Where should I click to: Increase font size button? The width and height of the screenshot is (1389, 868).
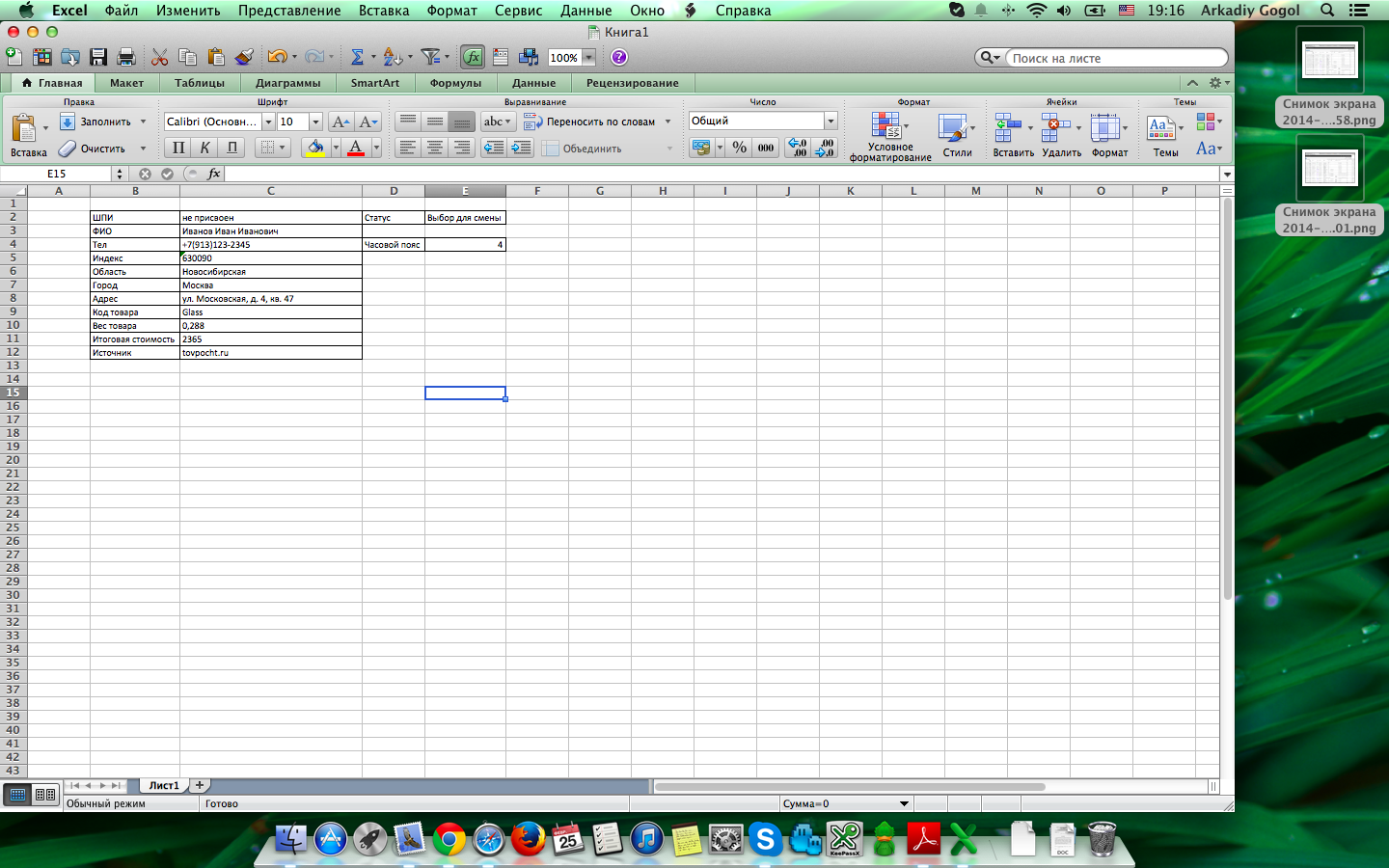point(340,122)
